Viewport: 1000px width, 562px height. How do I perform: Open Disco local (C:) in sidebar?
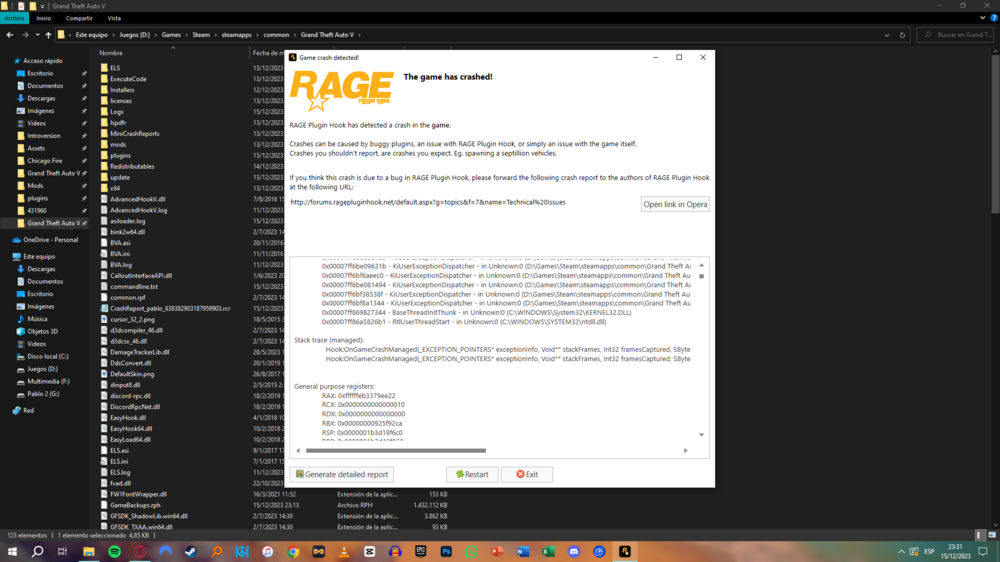click(48, 357)
